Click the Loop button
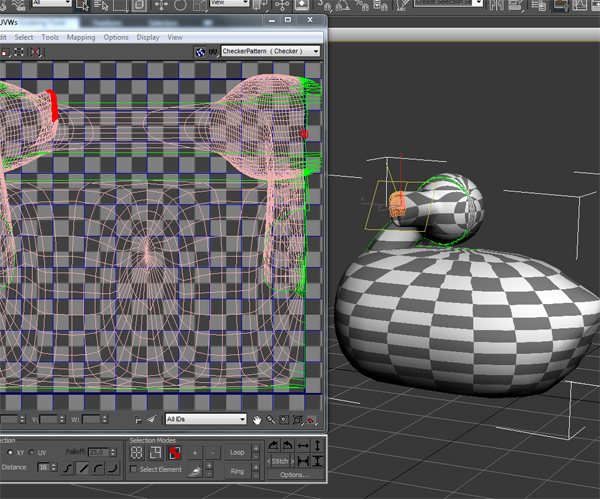Screen dimensions: 600x499 point(237,452)
